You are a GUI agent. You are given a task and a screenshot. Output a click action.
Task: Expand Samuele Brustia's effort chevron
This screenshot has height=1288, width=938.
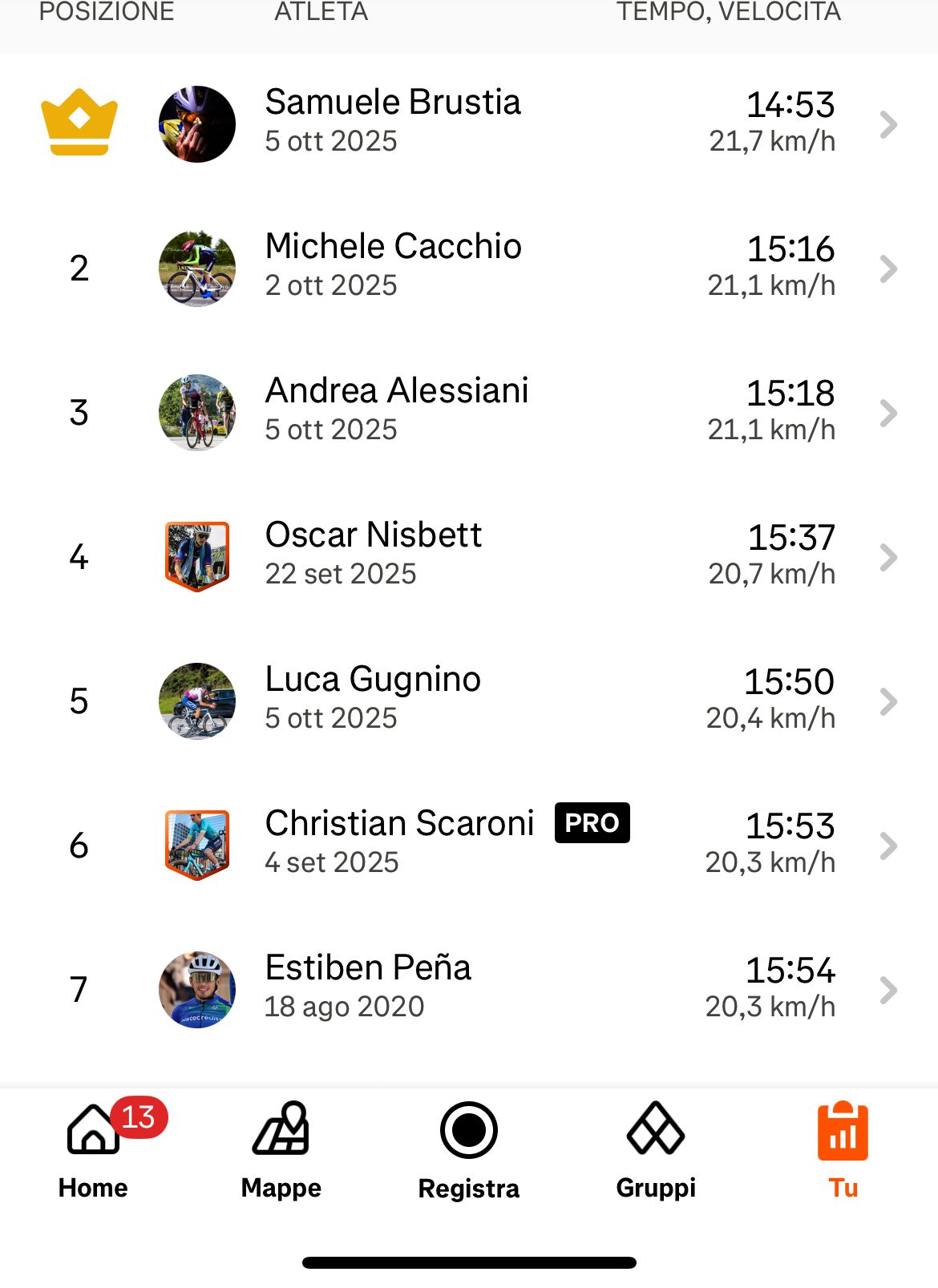click(x=887, y=124)
